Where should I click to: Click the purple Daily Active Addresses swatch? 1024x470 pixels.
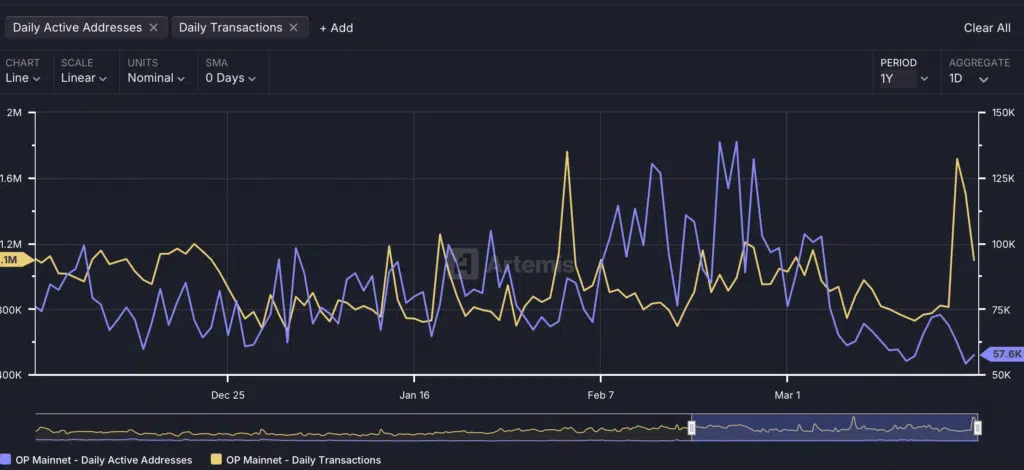[x=5, y=460]
